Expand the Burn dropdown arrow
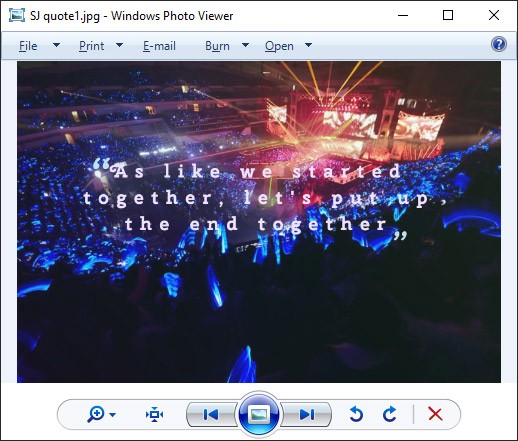The width and height of the screenshot is (518, 441). pos(245,45)
